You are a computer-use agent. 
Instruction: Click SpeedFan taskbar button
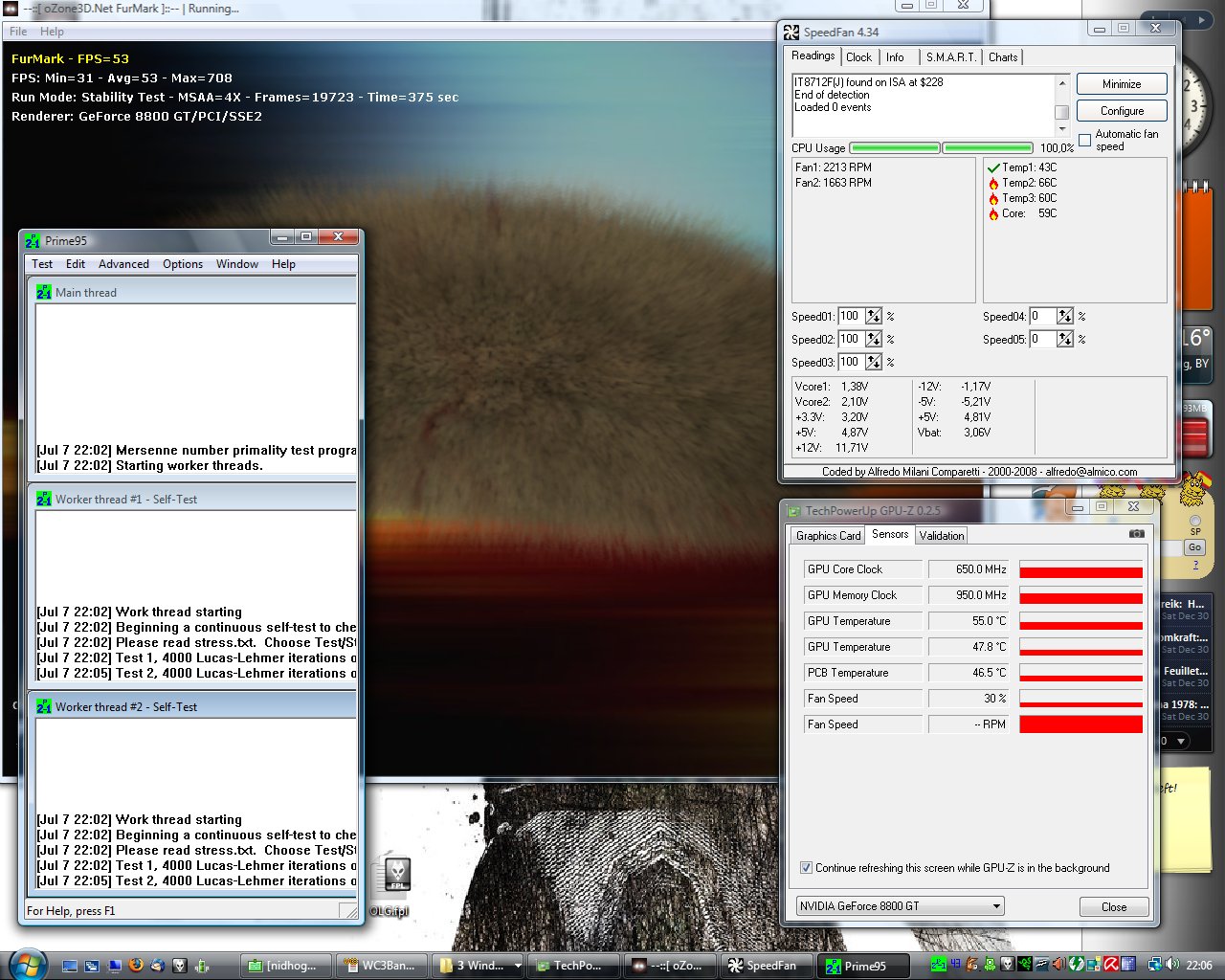(767, 966)
